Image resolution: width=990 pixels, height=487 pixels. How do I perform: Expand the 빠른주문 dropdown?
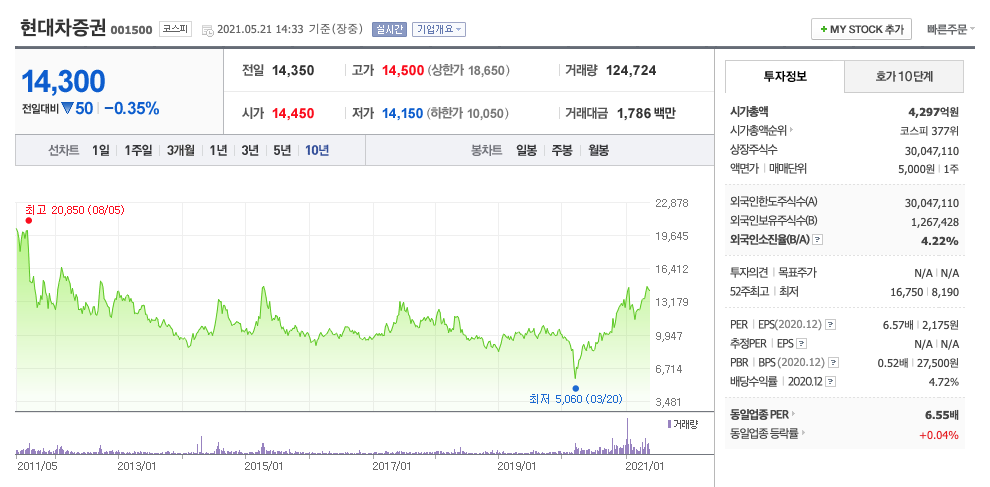tap(951, 29)
